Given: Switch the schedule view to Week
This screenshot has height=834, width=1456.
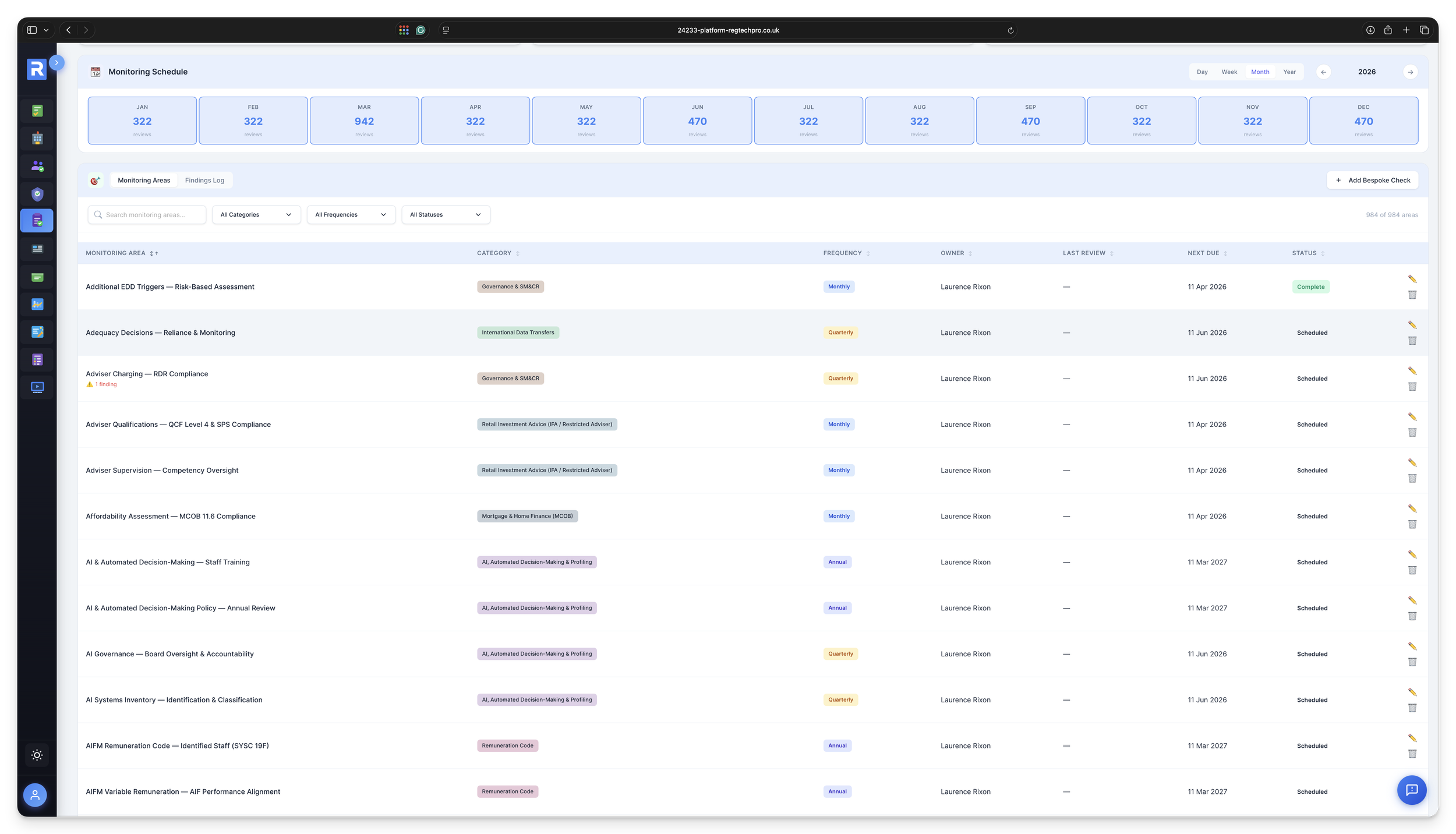Looking at the screenshot, I should coord(1229,72).
